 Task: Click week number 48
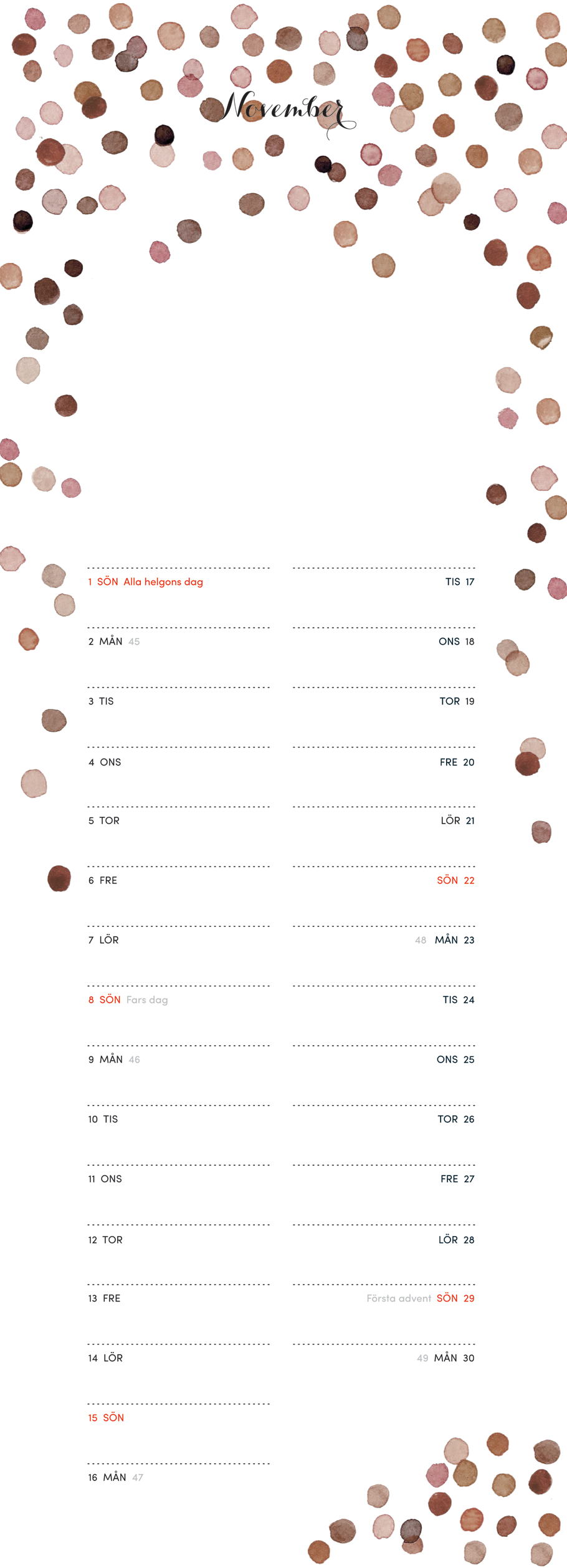click(x=421, y=940)
